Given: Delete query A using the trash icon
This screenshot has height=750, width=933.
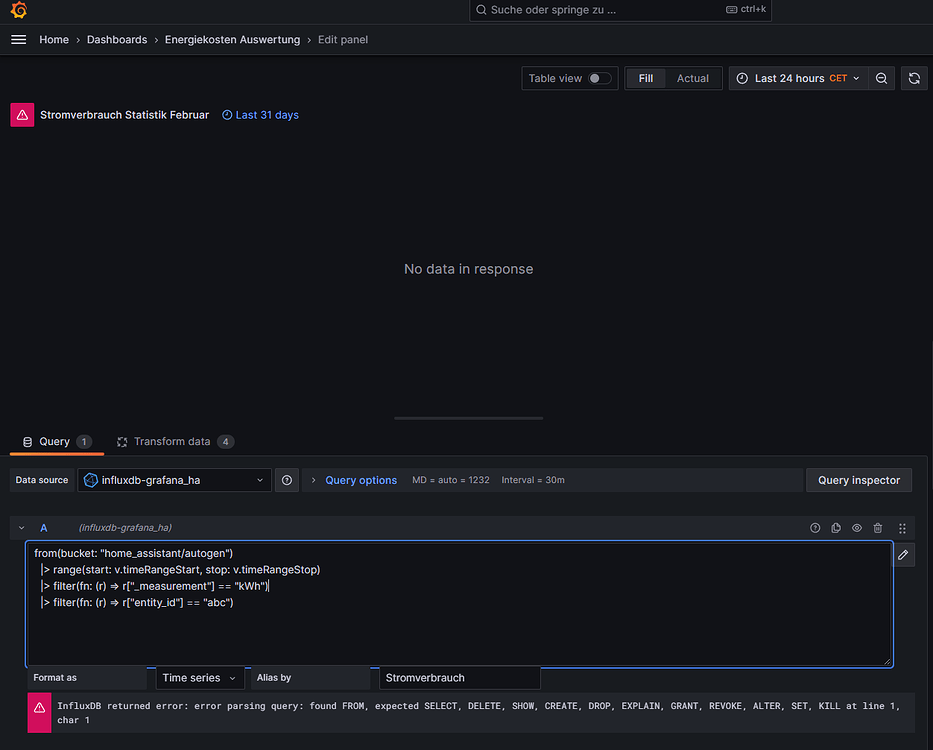Looking at the screenshot, I should (x=877, y=528).
